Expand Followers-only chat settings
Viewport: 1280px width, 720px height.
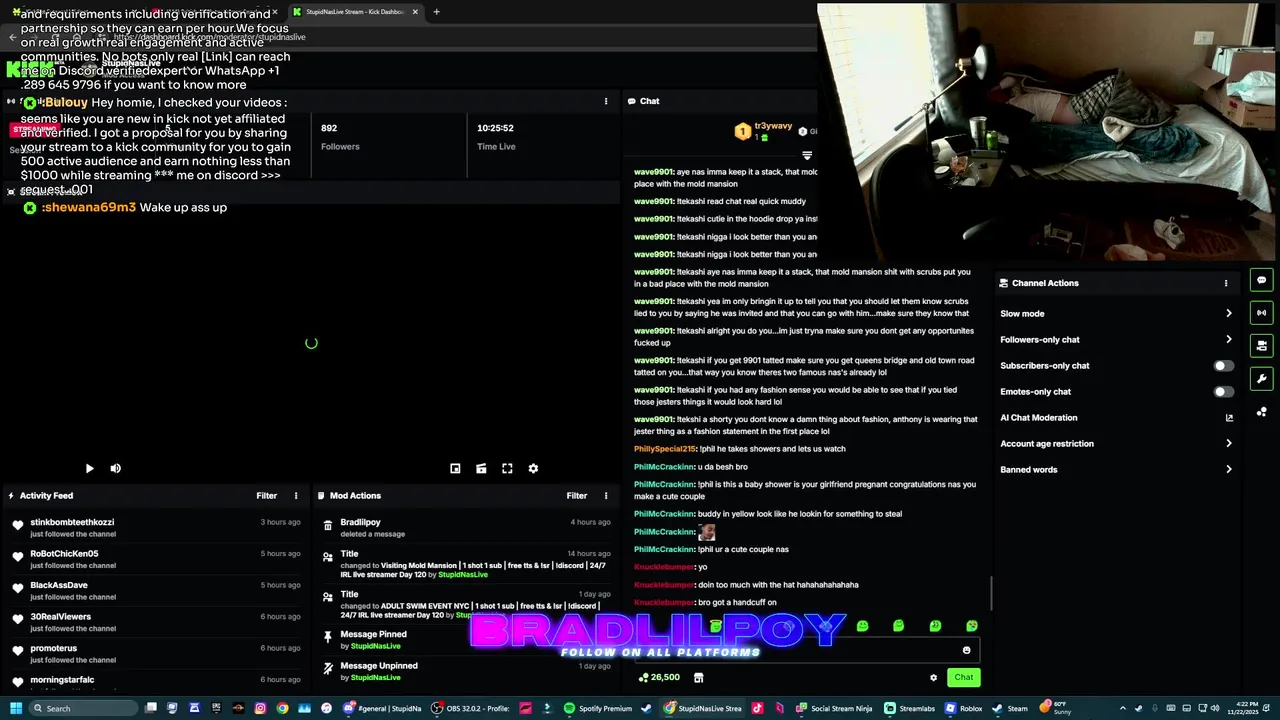(1116, 340)
